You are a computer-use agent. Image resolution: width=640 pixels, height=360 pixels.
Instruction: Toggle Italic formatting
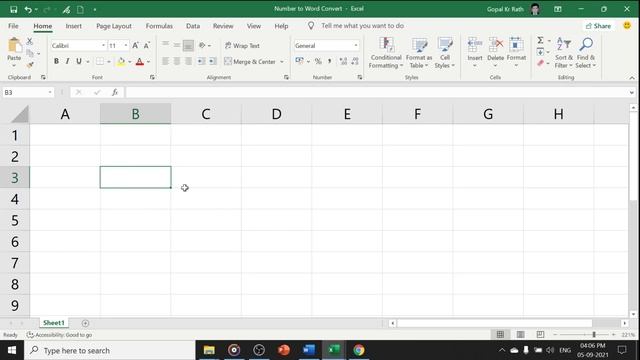tap(67, 61)
